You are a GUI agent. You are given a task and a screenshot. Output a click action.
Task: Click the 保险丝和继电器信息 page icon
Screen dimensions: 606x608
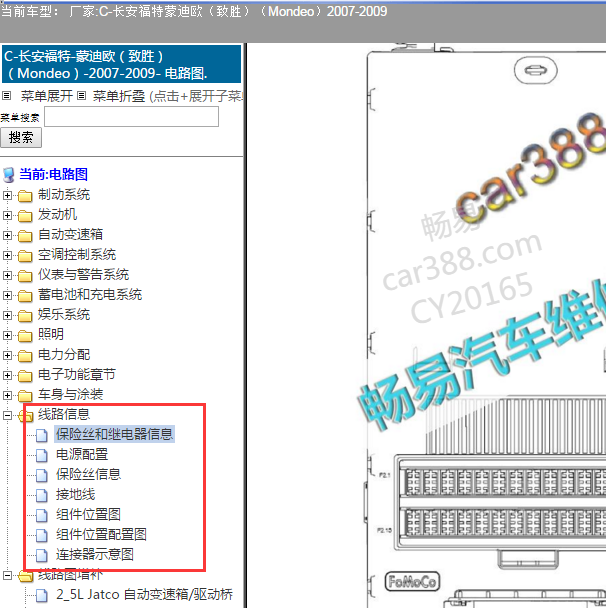[x=42, y=435]
